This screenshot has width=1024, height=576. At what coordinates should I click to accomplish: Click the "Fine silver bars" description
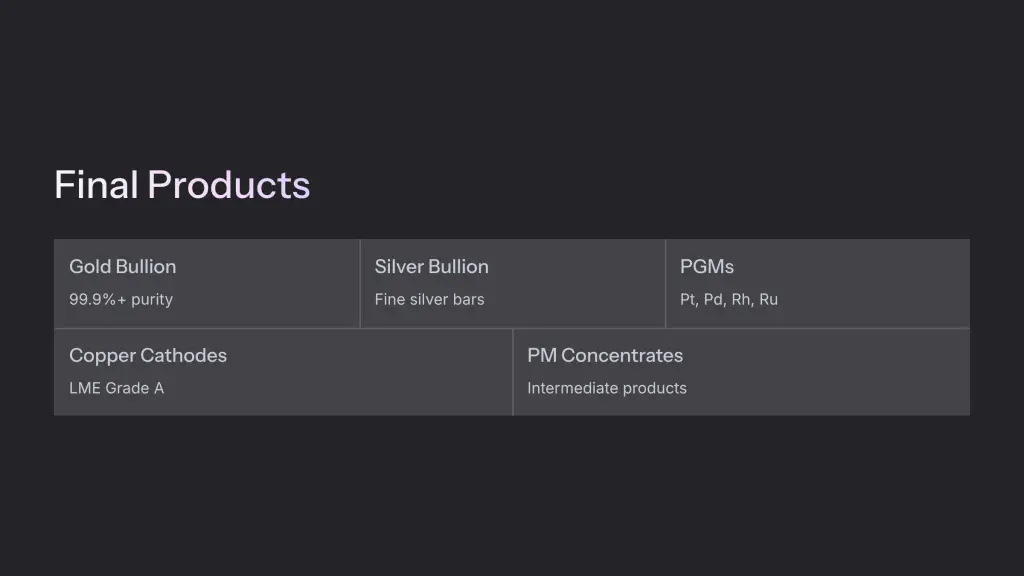click(x=429, y=299)
